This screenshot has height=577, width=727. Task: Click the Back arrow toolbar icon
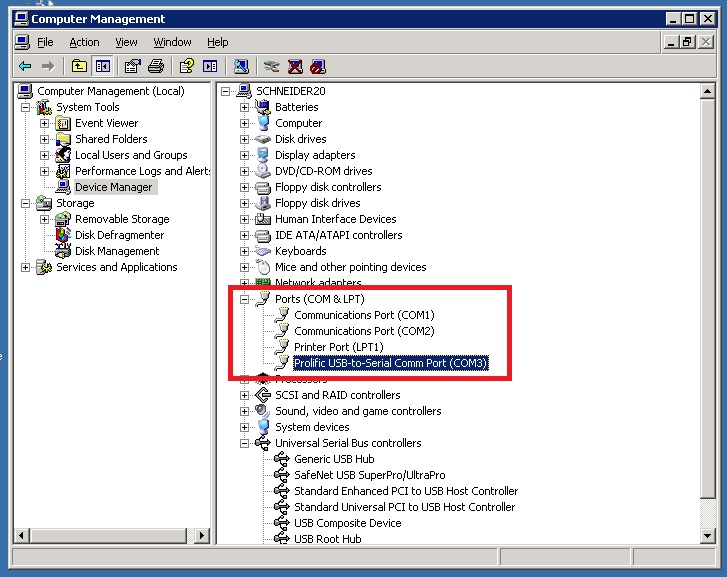(x=25, y=67)
